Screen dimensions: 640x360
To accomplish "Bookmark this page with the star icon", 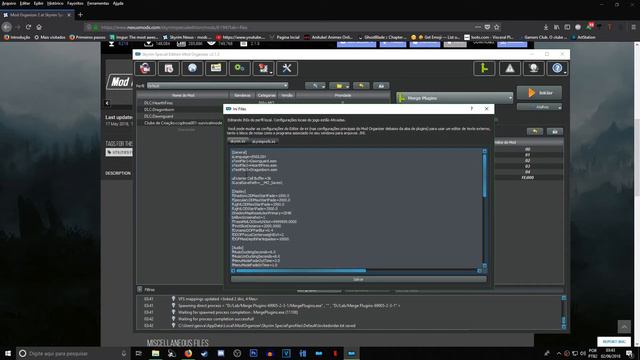I will 497,27.
